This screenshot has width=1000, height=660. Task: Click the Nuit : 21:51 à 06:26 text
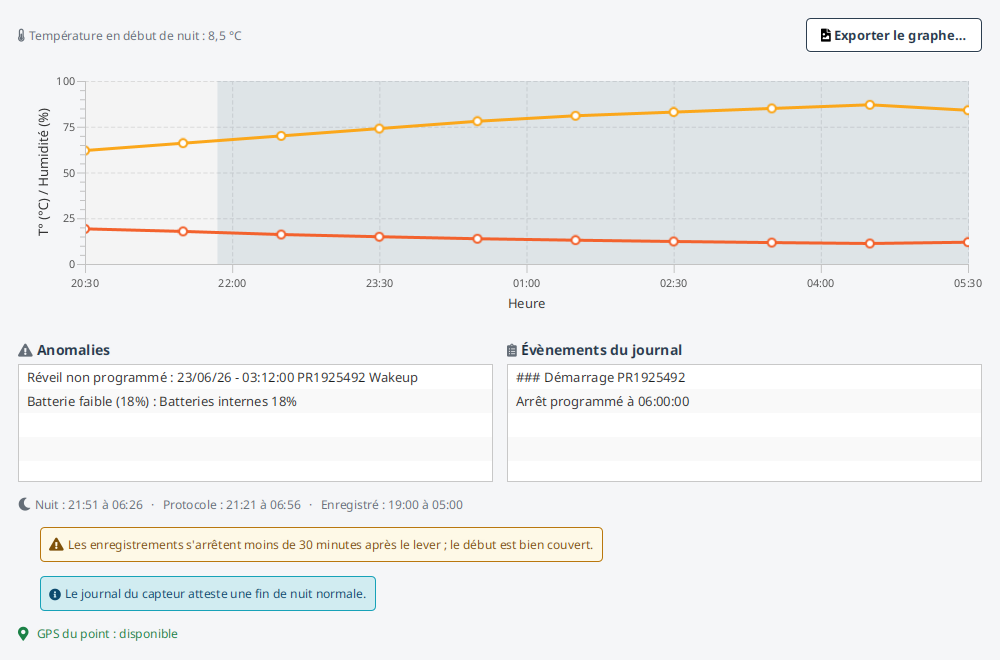[x=89, y=504]
